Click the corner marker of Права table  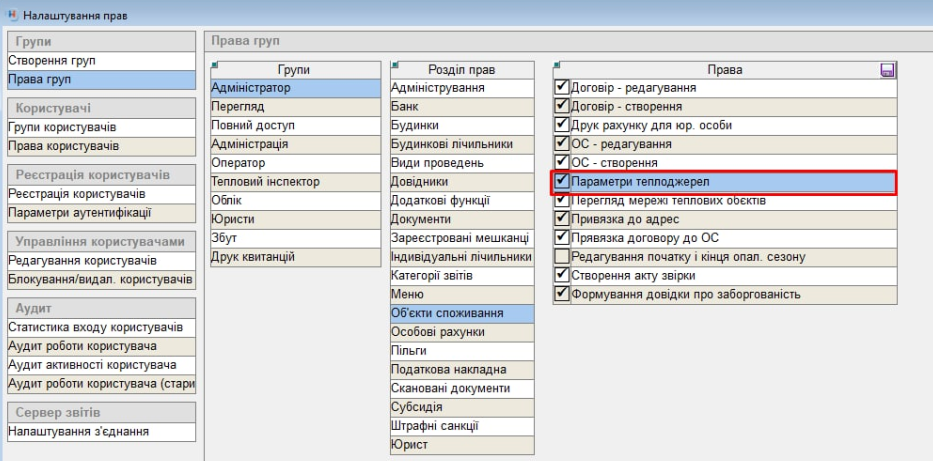click(557, 64)
